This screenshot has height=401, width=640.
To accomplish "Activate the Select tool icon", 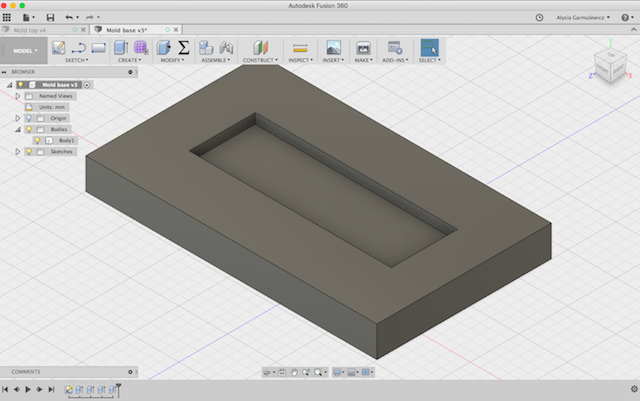I will tap(429, 48).
